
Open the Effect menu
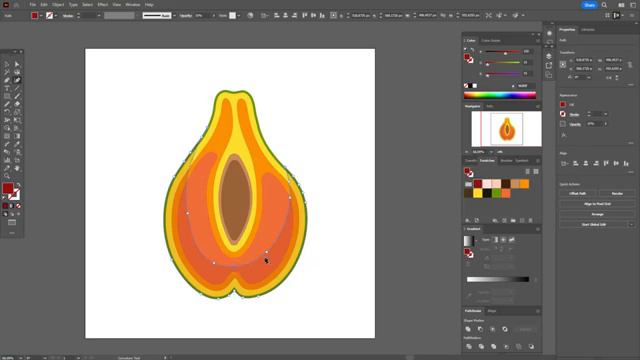tap(102, 5)
